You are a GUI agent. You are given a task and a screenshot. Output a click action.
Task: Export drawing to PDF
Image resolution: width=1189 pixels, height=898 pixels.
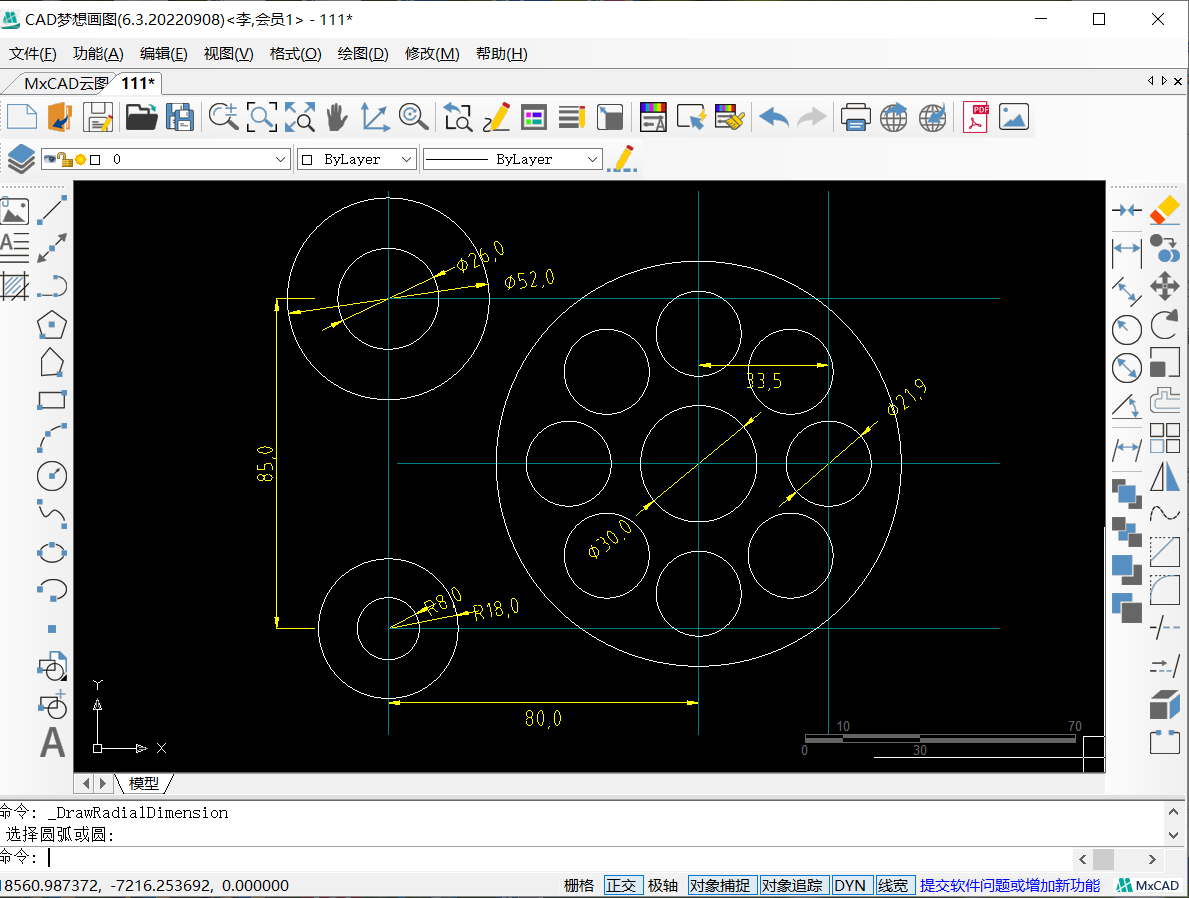coord(975,118)
